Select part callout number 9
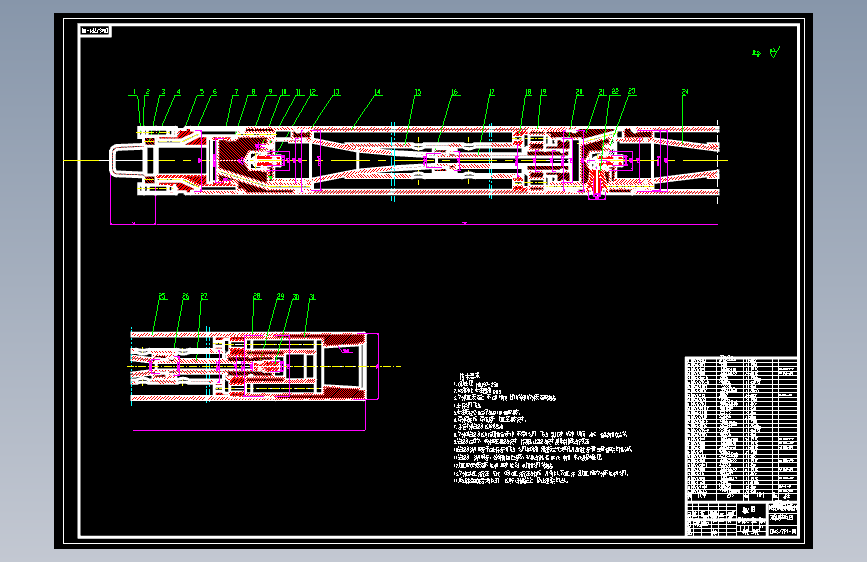 pyautogui.click(x=270, y=92)
